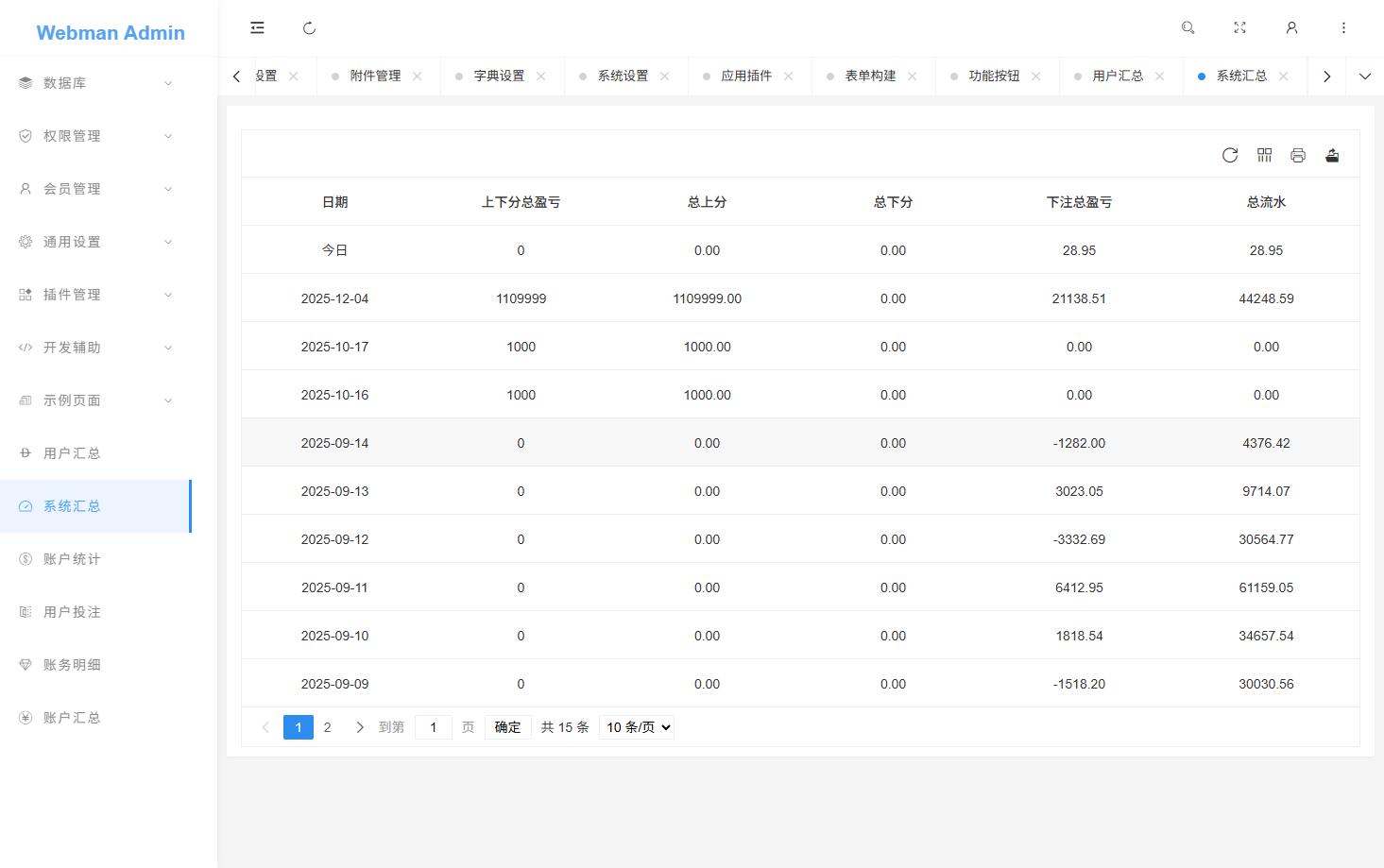Click the 确定 pagination button
This screenshot has height=868, width=1384.
(x=507, y=727)
